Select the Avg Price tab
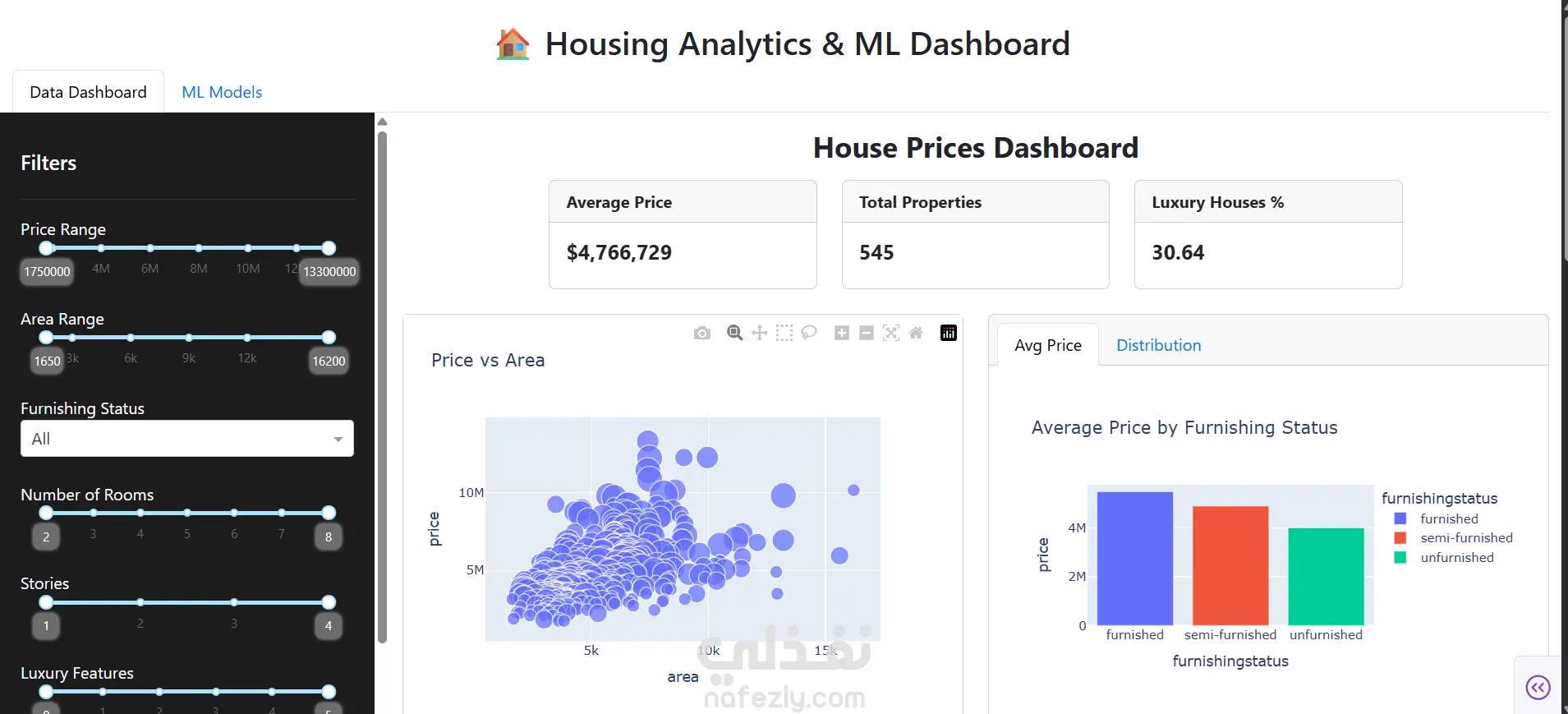Viewport: 1568px width, 714px height. [x=1048, y=345]
